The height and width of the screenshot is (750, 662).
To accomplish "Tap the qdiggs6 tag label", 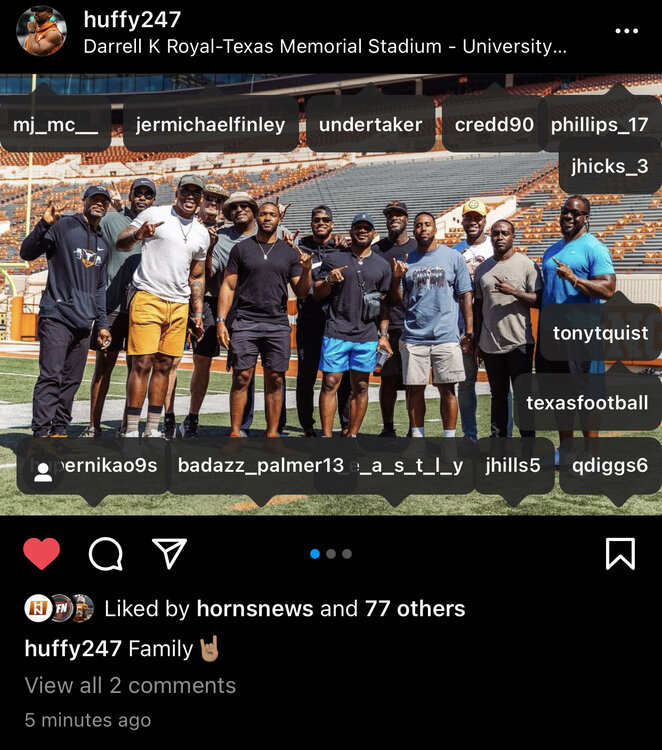I will pos(610,465).
